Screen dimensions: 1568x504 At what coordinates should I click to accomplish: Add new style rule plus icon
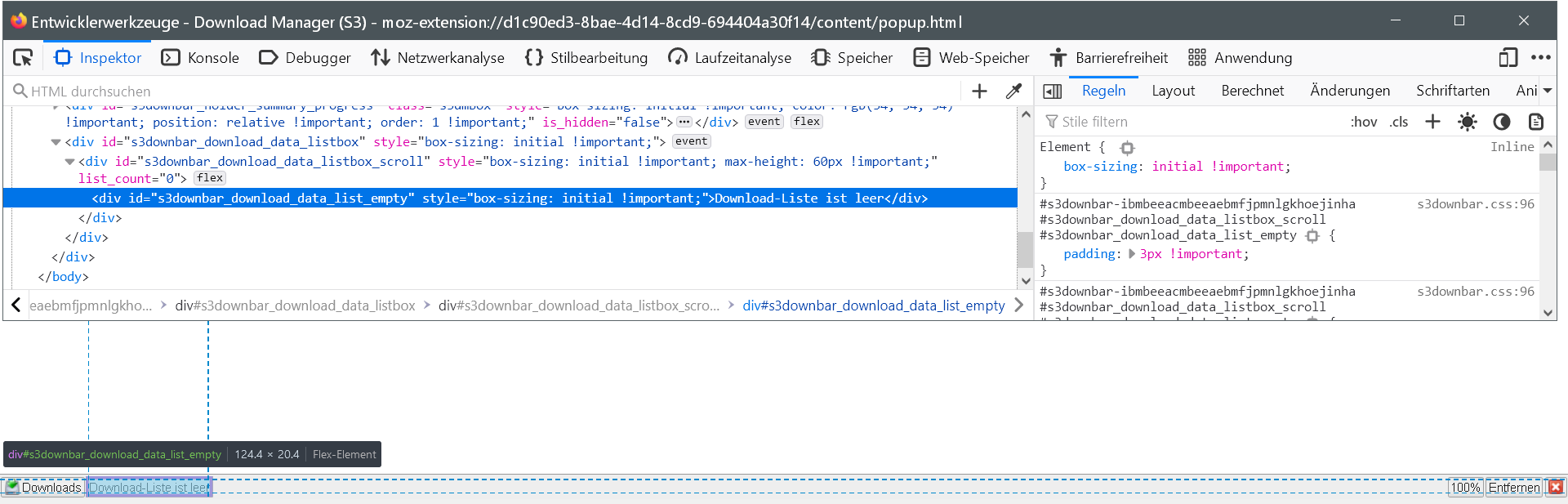pos(1432,122)
